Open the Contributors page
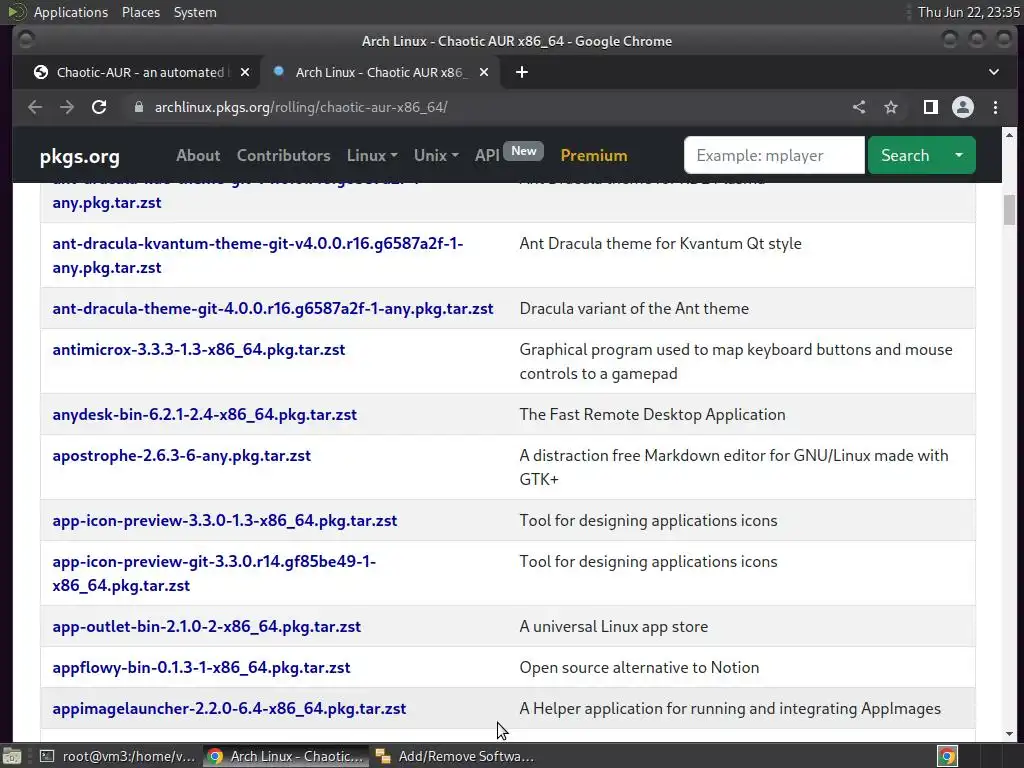Image resolution: width=1024 pixels, height=768 pixels. click(283, 155)
